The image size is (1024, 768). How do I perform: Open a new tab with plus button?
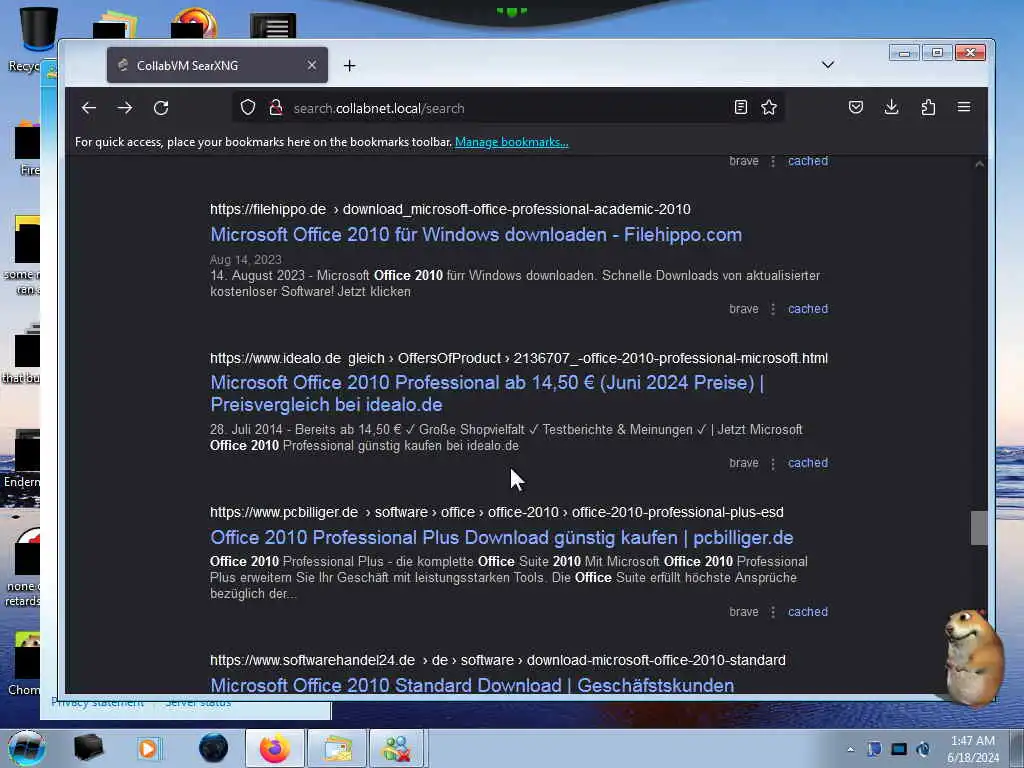coord(349,65)
